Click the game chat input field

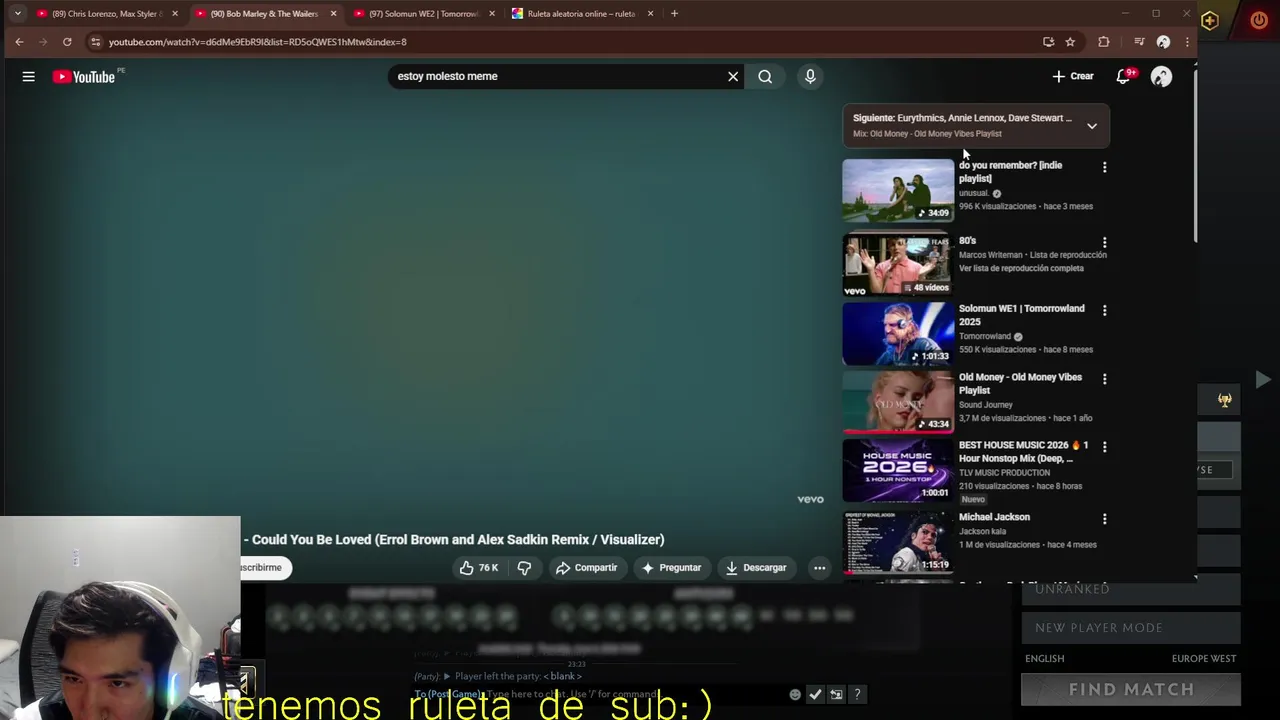point(600,694)
